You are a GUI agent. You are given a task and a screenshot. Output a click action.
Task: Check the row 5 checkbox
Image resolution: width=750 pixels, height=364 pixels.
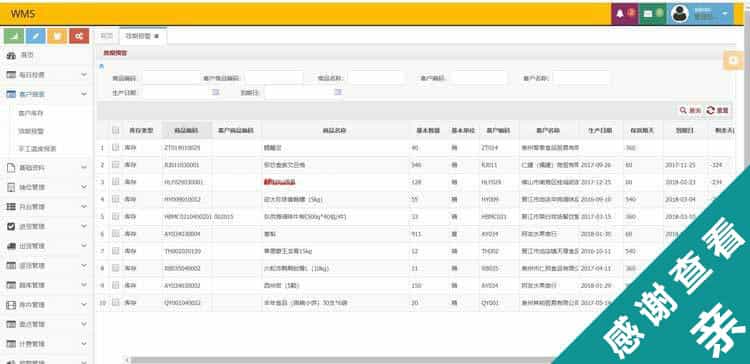click(x=115, y=216)
